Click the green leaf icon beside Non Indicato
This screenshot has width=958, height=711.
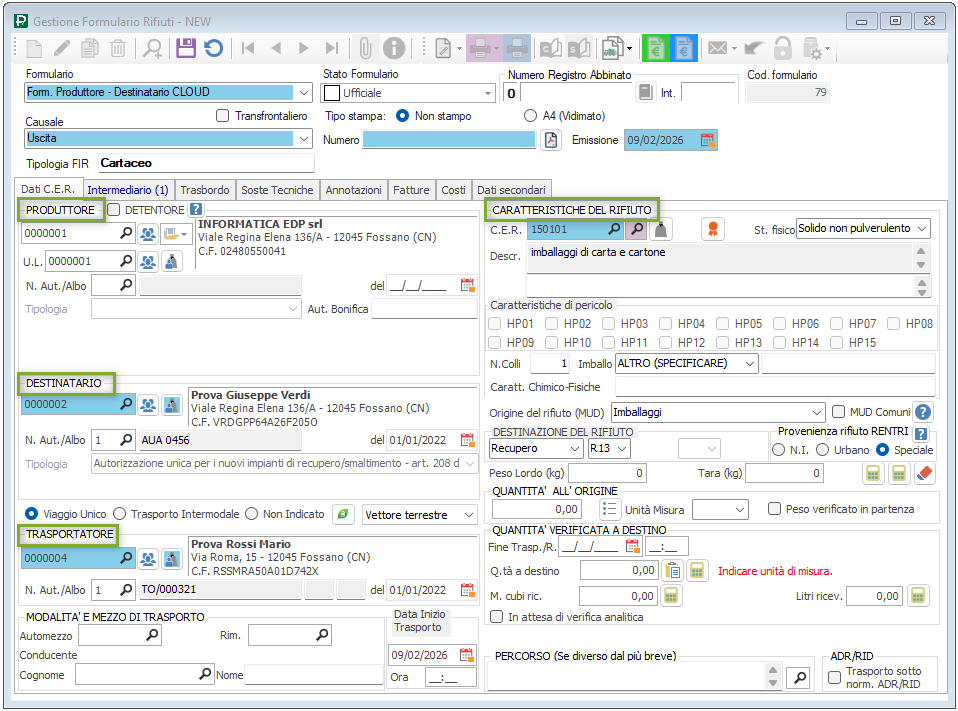tap(343, 514)
